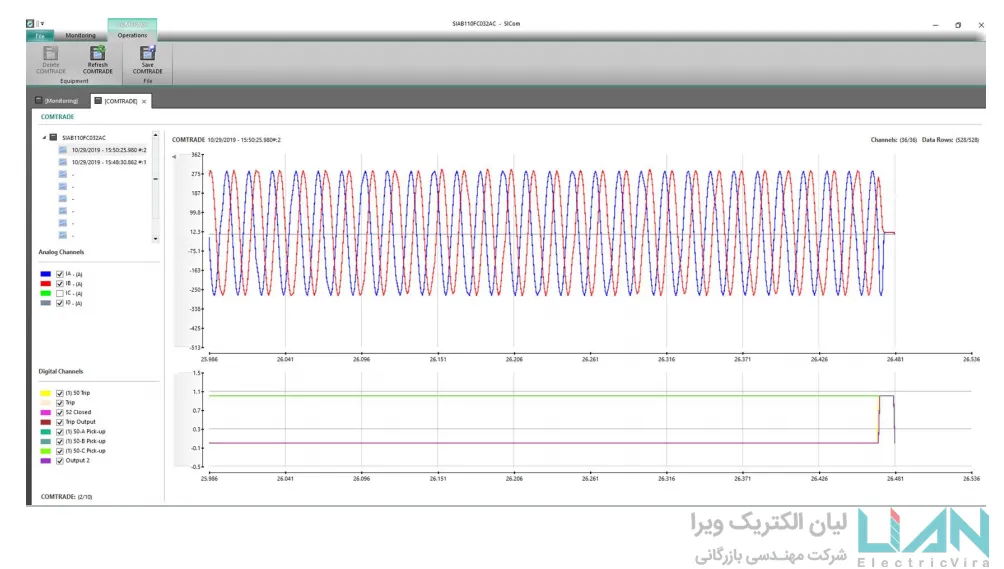The image size is (1004, 569).
Task: Click the gray I0 color swatch
Action: pos(45,303)
